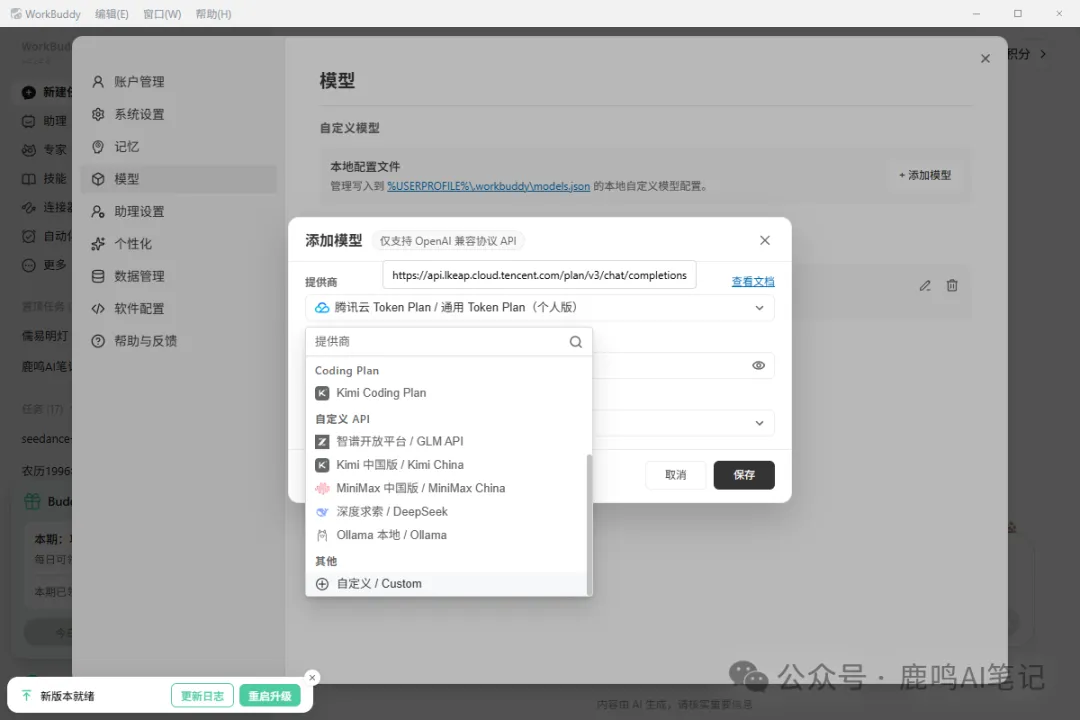The image size is (1080, 720).
Task: Click the 重启升级 button
Action: (270, 696)
